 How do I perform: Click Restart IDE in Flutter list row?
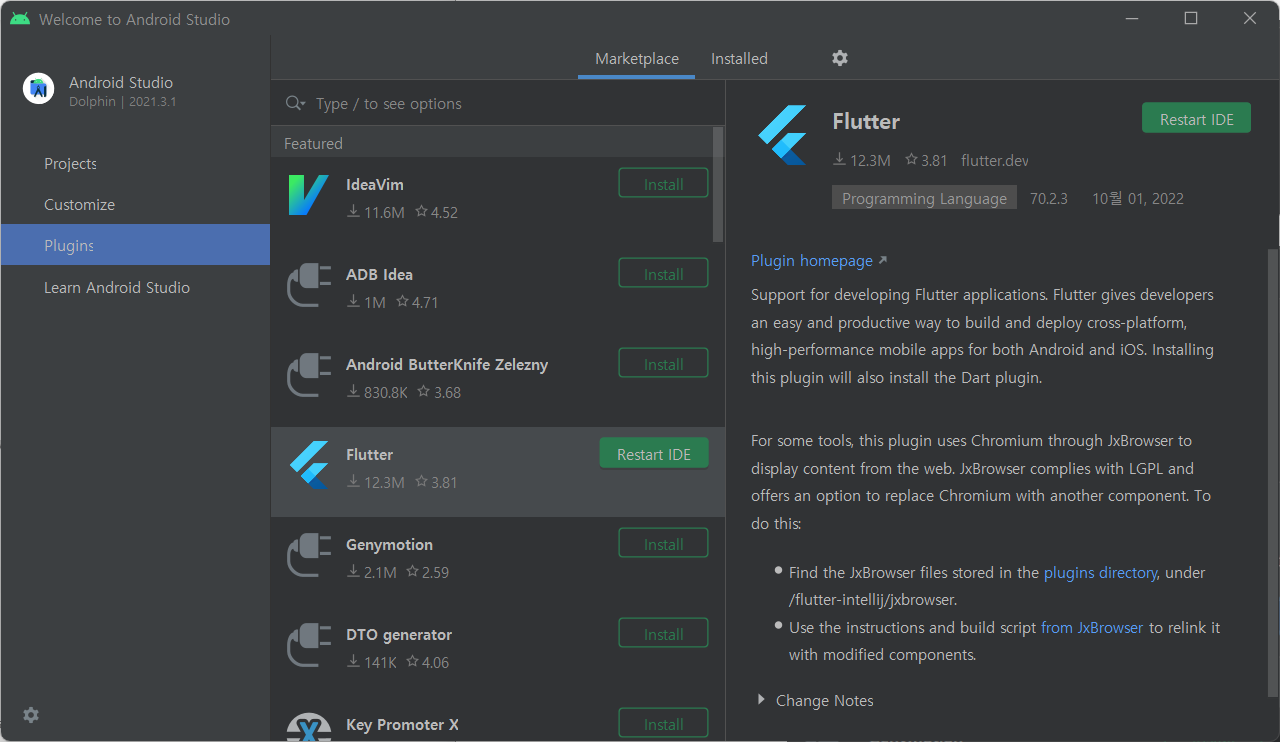[x=654, y=454]
